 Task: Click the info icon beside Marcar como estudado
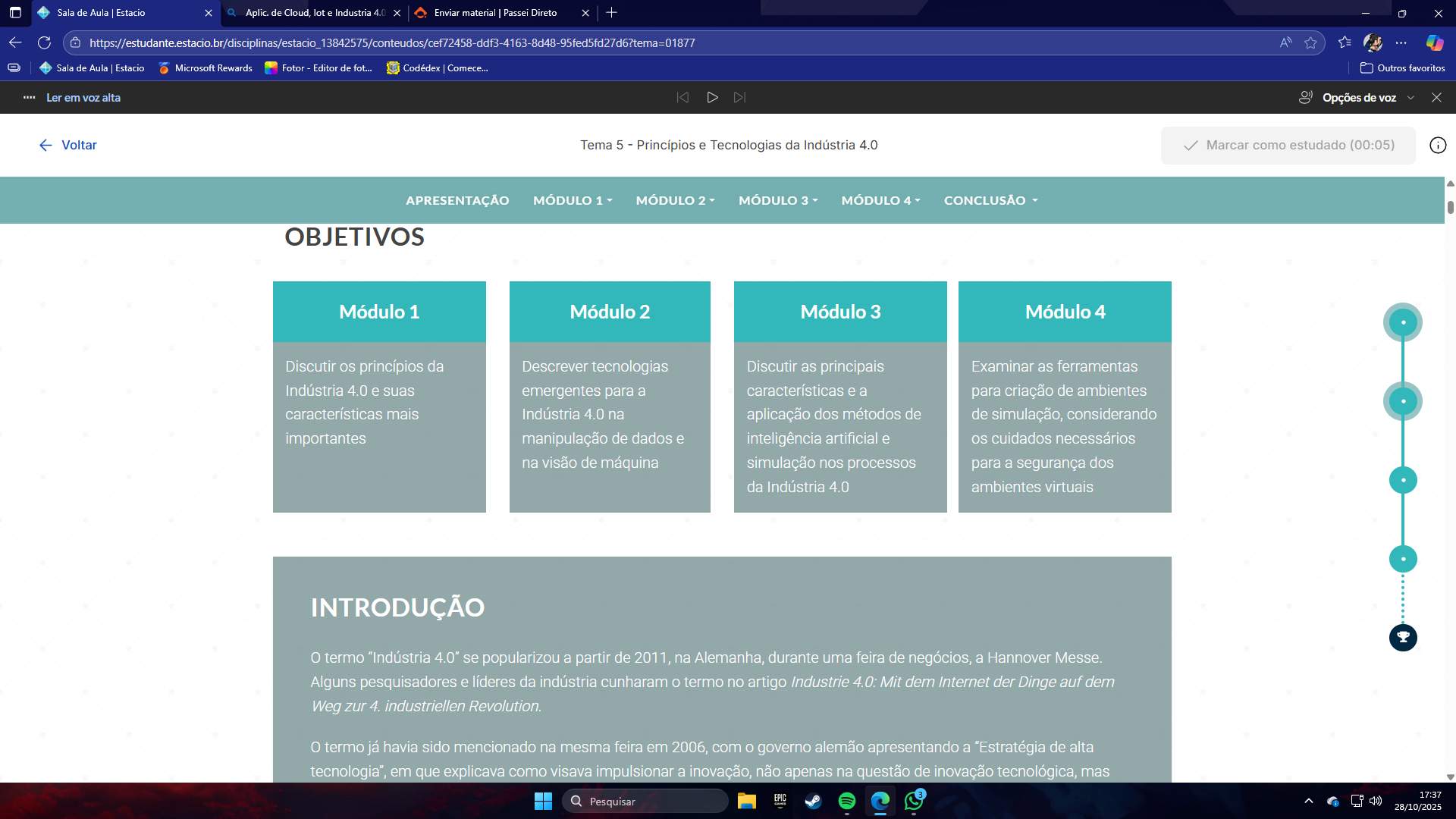coord(1438,146)
